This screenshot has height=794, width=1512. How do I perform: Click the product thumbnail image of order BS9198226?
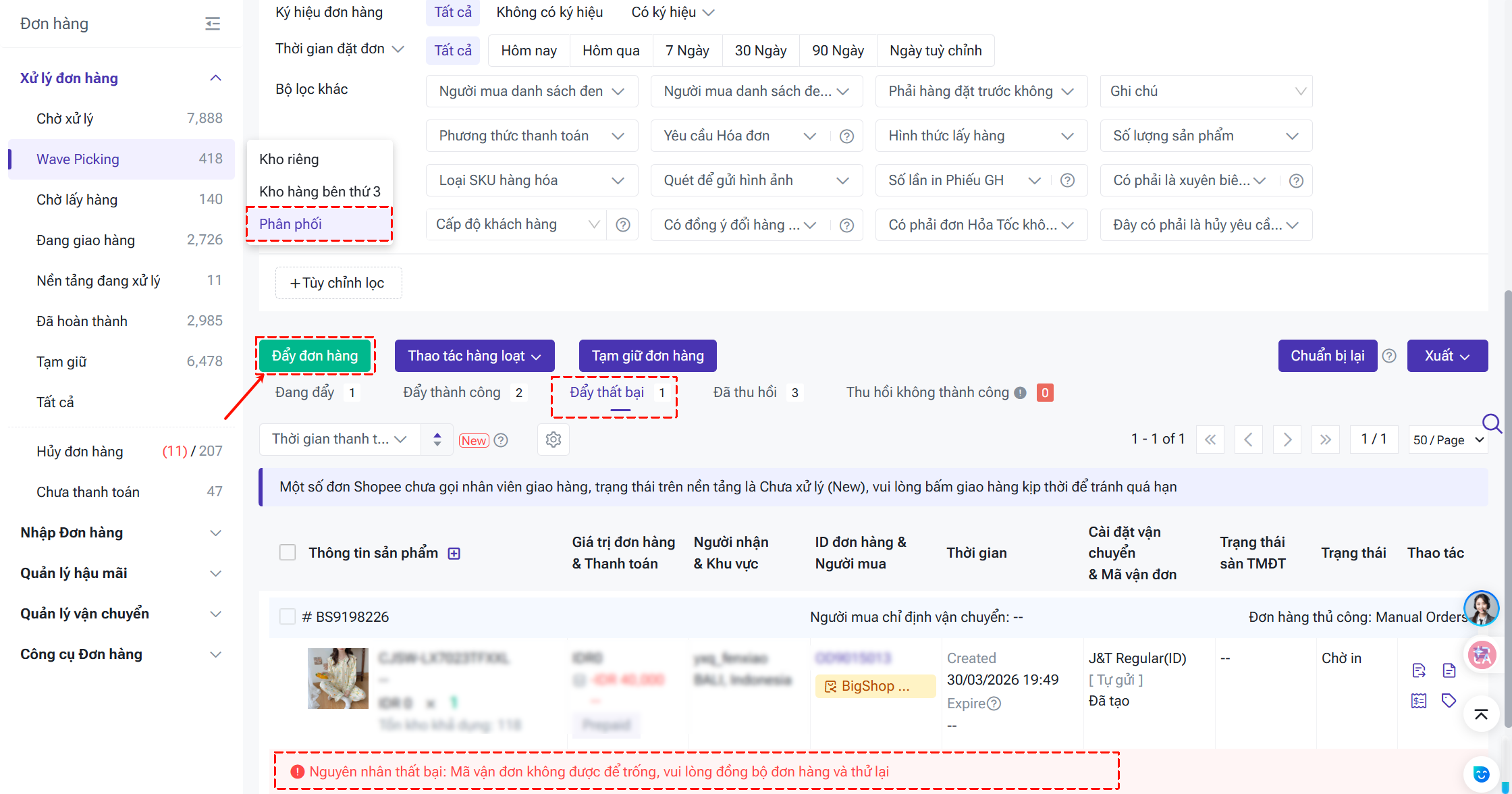click(x=337, y=678)
